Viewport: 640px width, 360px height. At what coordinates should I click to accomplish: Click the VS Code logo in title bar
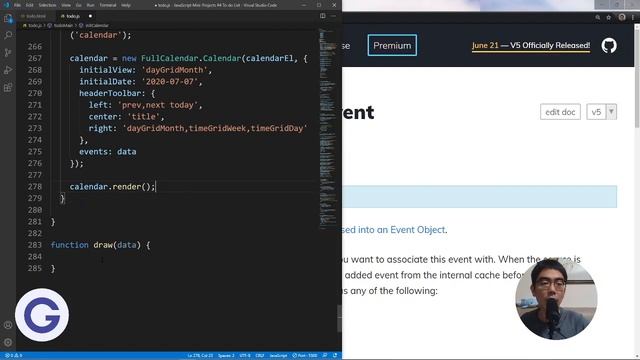tap(6, 5)
